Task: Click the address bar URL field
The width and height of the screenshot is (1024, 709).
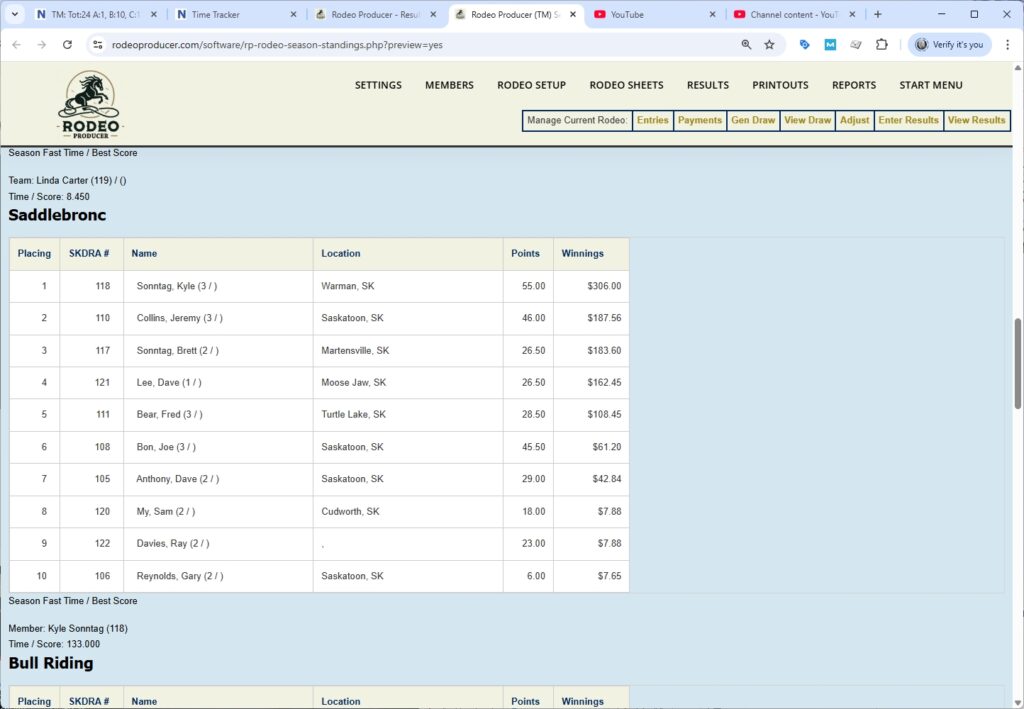Action: coord(400,45)
